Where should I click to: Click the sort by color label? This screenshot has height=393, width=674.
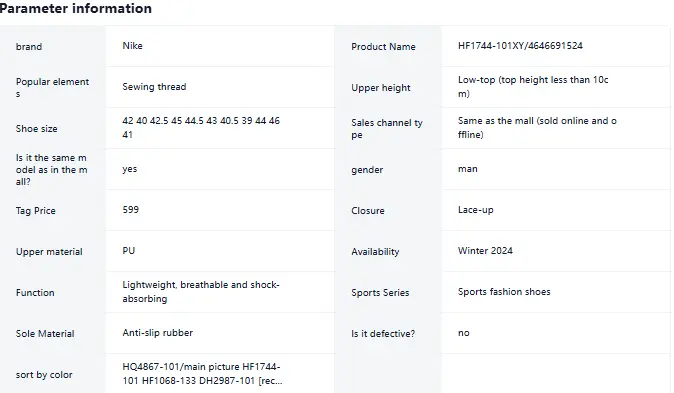click(44, 375)
